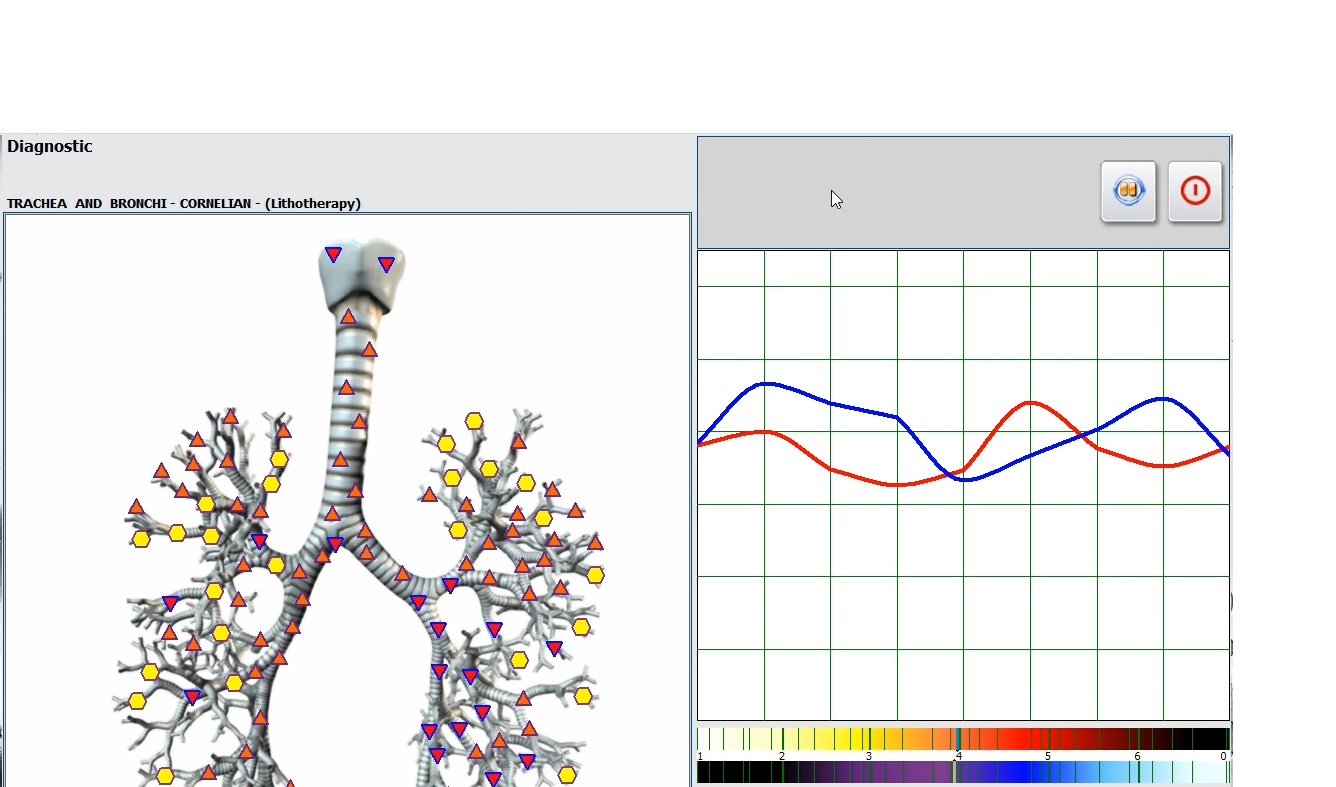The width and height of the screenshot is (1336, 787).
Task: Click the orange pause button
Action: pos(1128,191)
